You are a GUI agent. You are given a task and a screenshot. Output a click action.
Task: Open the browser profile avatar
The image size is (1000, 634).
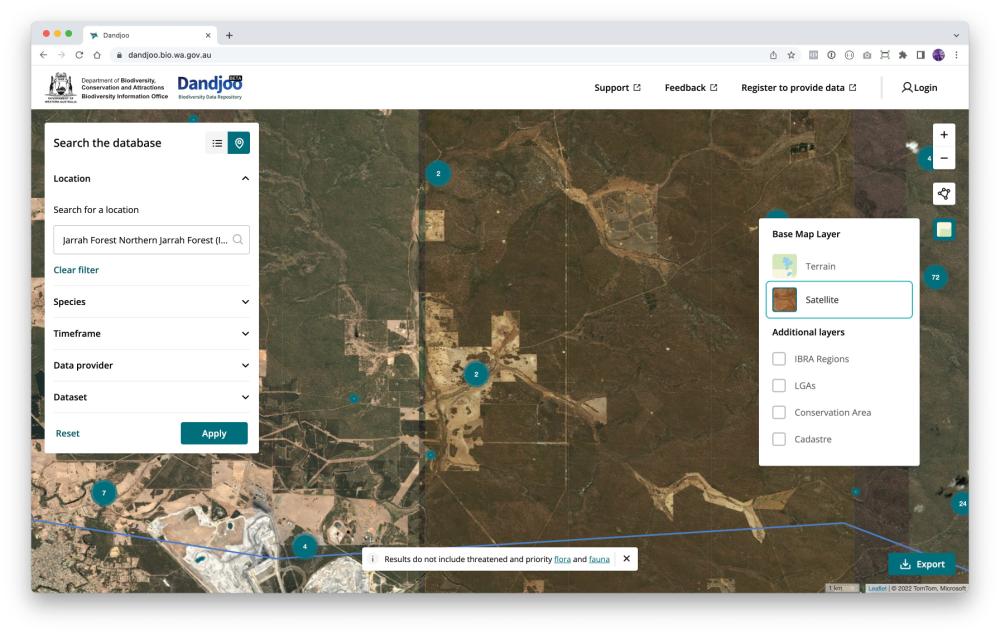tap(938, 55)
